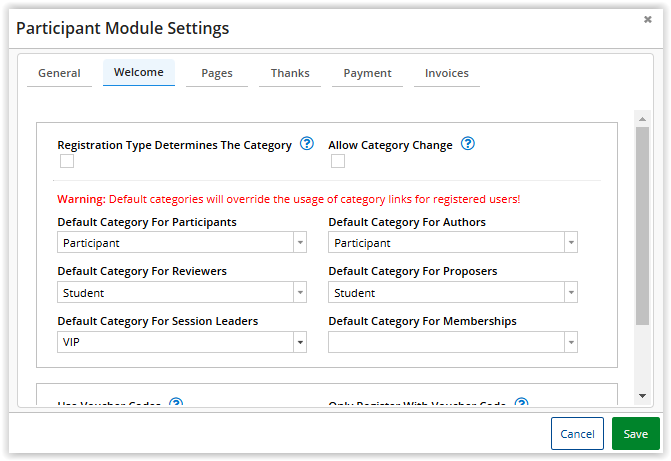Expand Default Category For Memberships dropdown arrow
The image size is (671, 461).
[571, 342]
